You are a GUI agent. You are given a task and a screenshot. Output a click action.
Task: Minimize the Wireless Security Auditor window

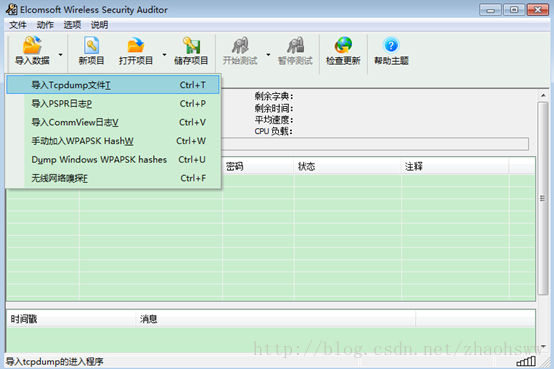[490, 10]
